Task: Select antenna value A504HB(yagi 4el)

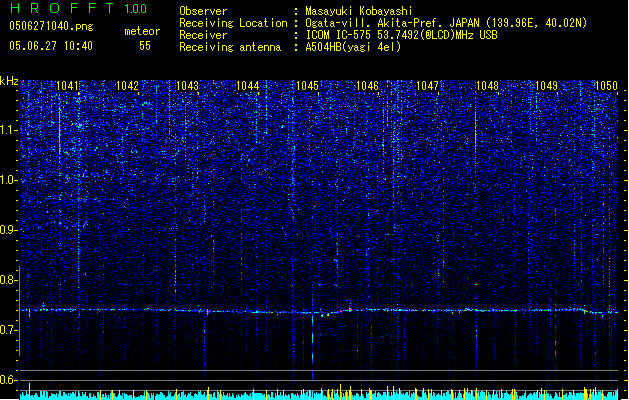Action: click(353, 47)
